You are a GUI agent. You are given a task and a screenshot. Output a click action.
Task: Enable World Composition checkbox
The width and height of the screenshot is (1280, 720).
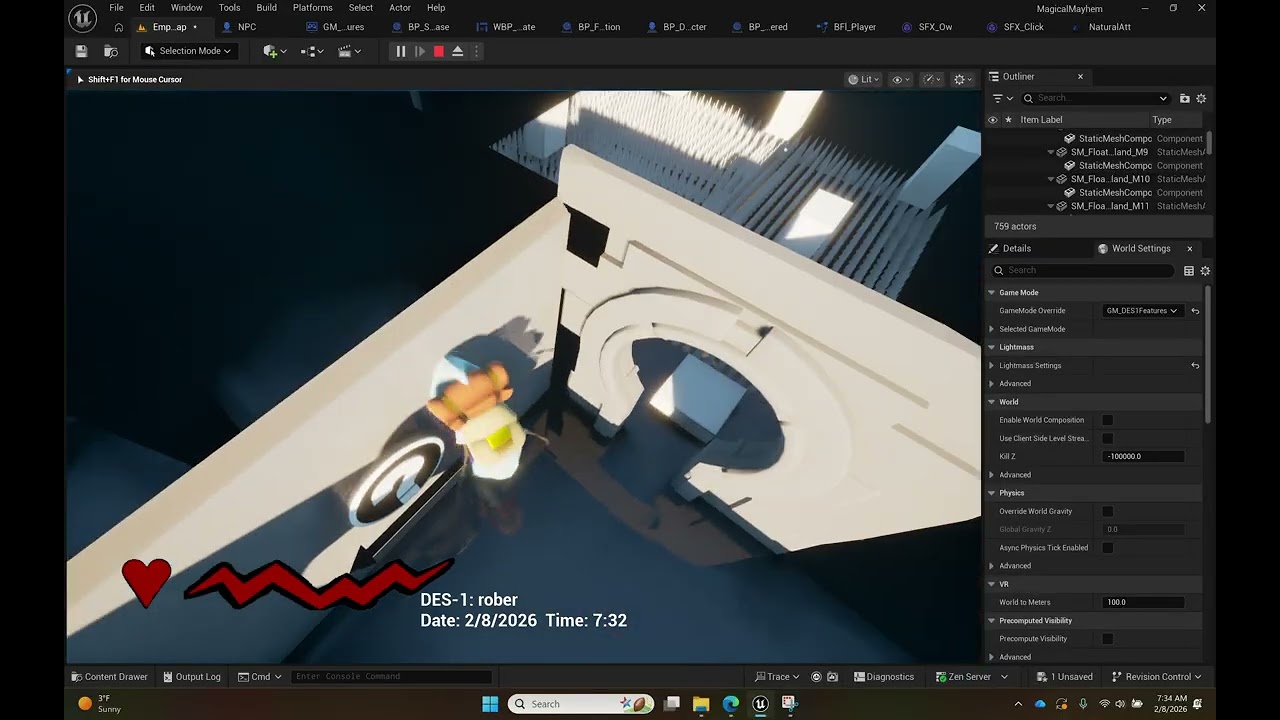[x=1108, y=420]
